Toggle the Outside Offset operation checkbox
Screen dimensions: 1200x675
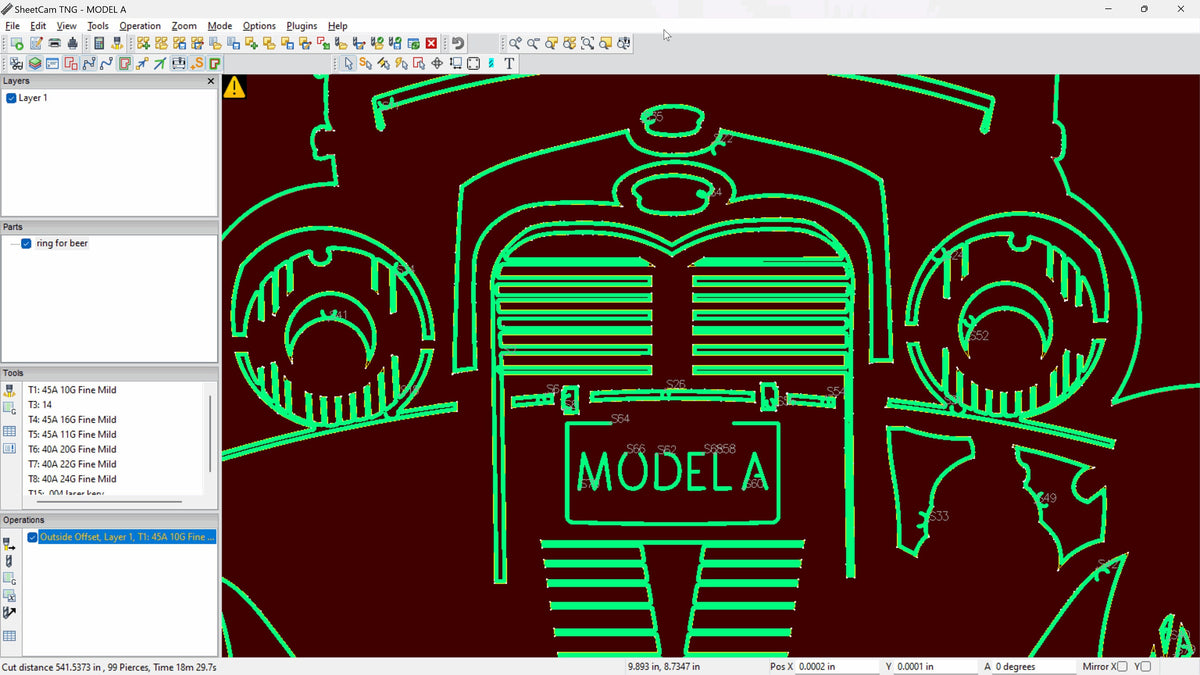[33, 537]
